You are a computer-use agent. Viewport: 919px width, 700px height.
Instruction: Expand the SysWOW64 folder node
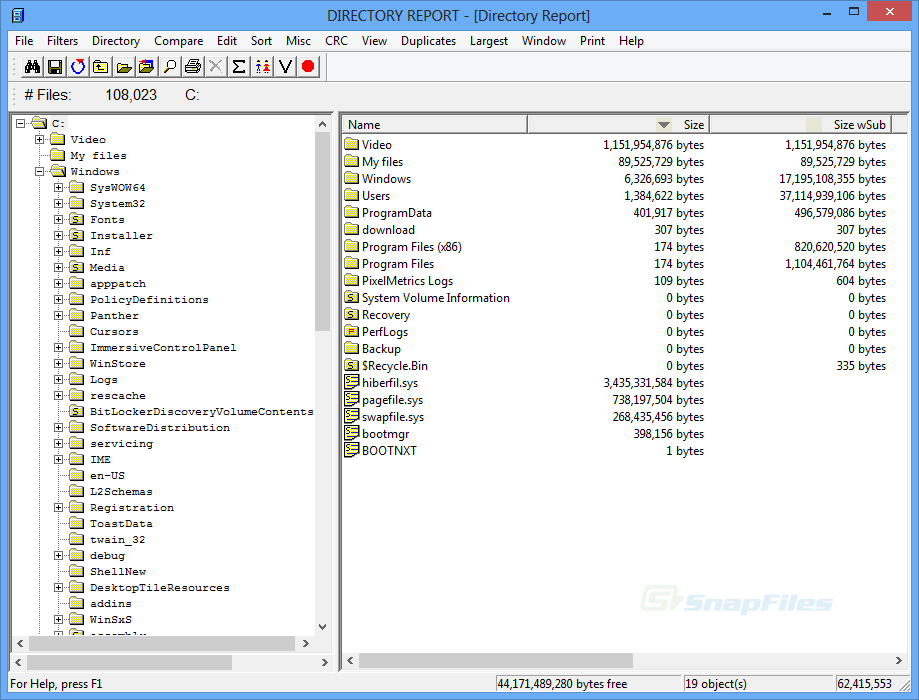pos(58,186)
